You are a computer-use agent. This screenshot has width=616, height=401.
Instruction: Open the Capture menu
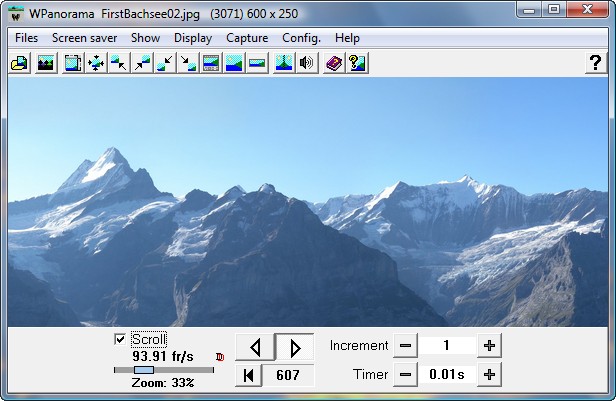[x=247, y=38]
